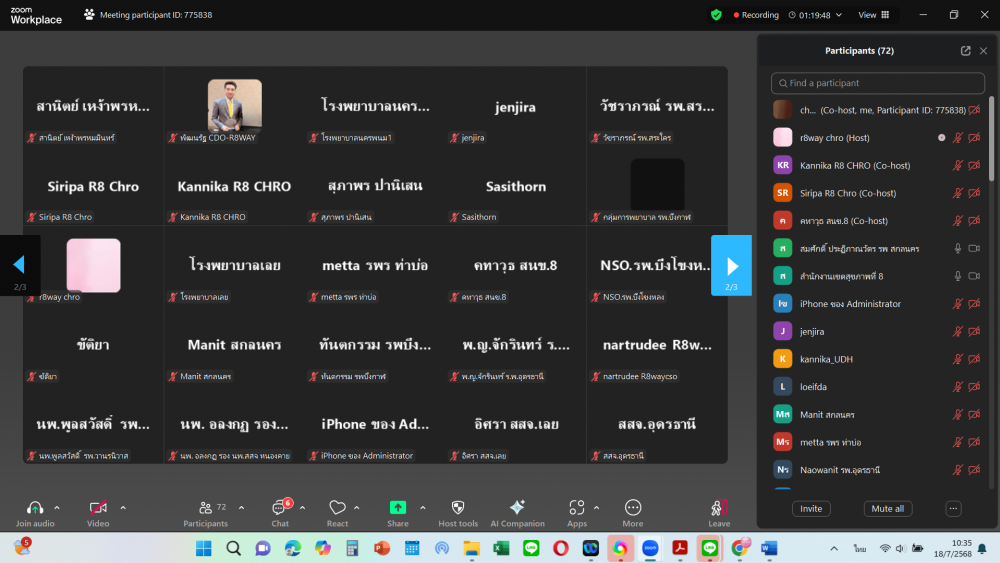Expand the Share options chevron
This screenshot has height=563, width=1000.
pos(423,507)
